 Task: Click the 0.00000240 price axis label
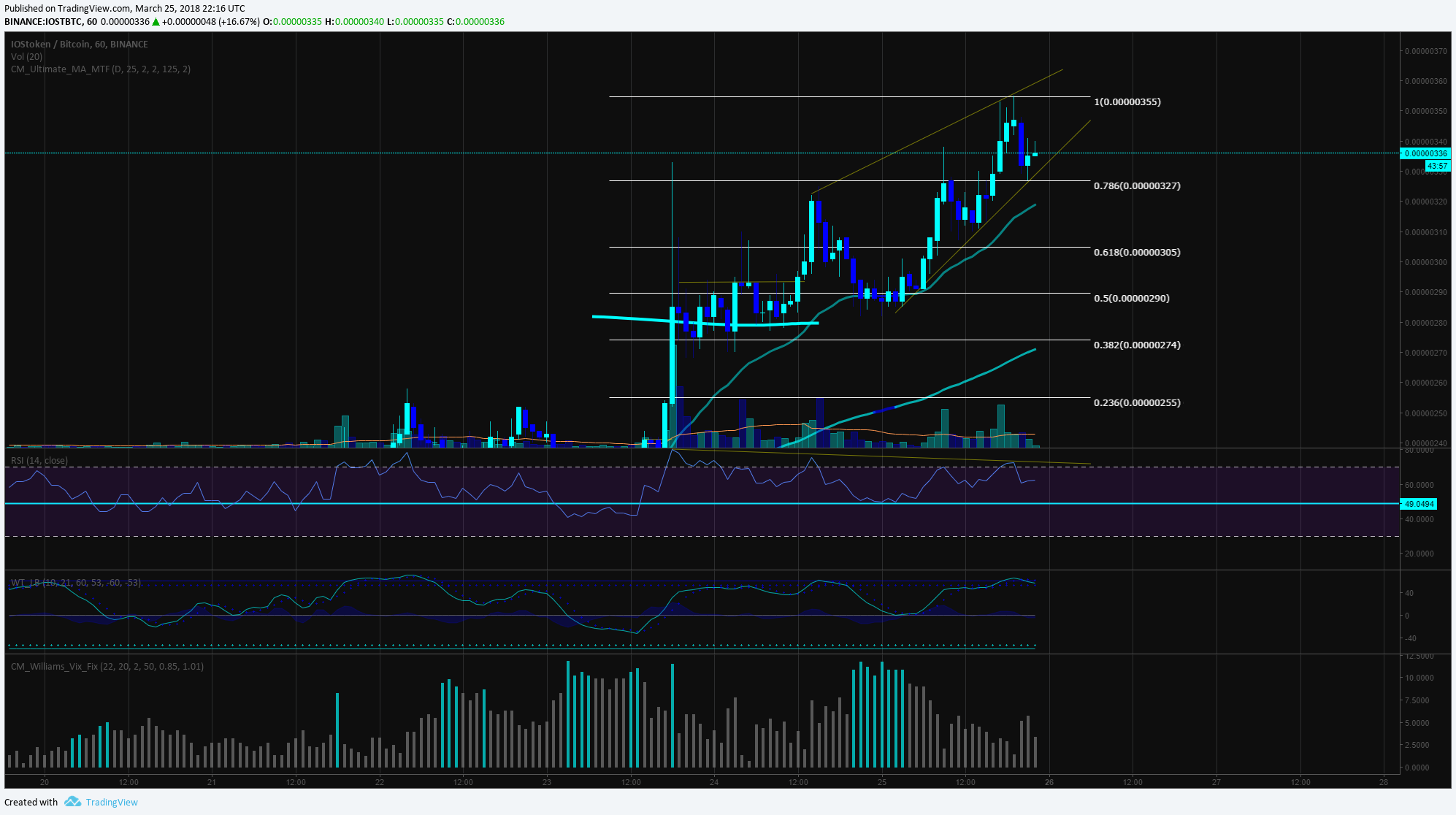pos(1426,443)
